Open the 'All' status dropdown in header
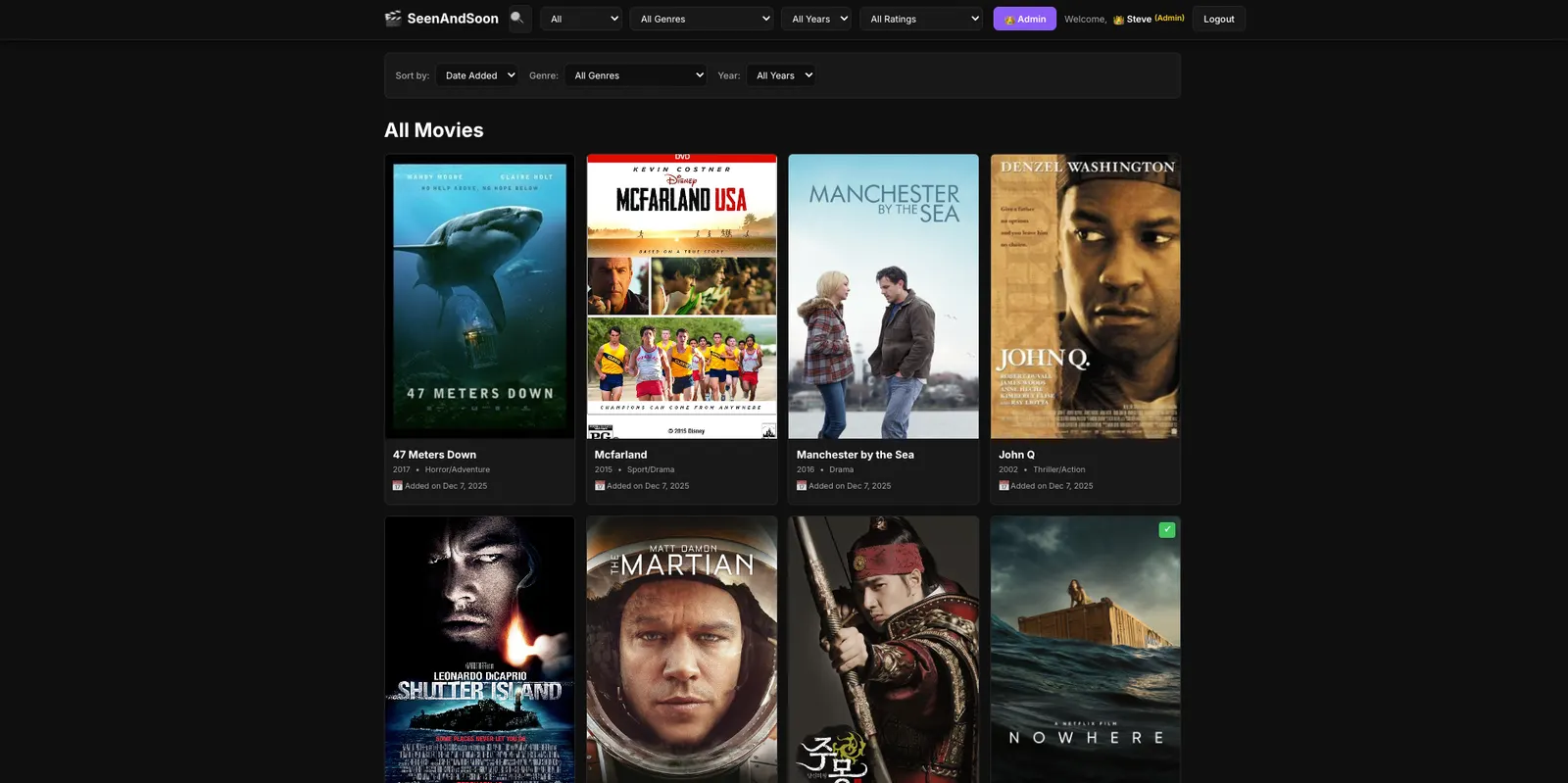This screenshot has width=1568, height=783. 581,19
